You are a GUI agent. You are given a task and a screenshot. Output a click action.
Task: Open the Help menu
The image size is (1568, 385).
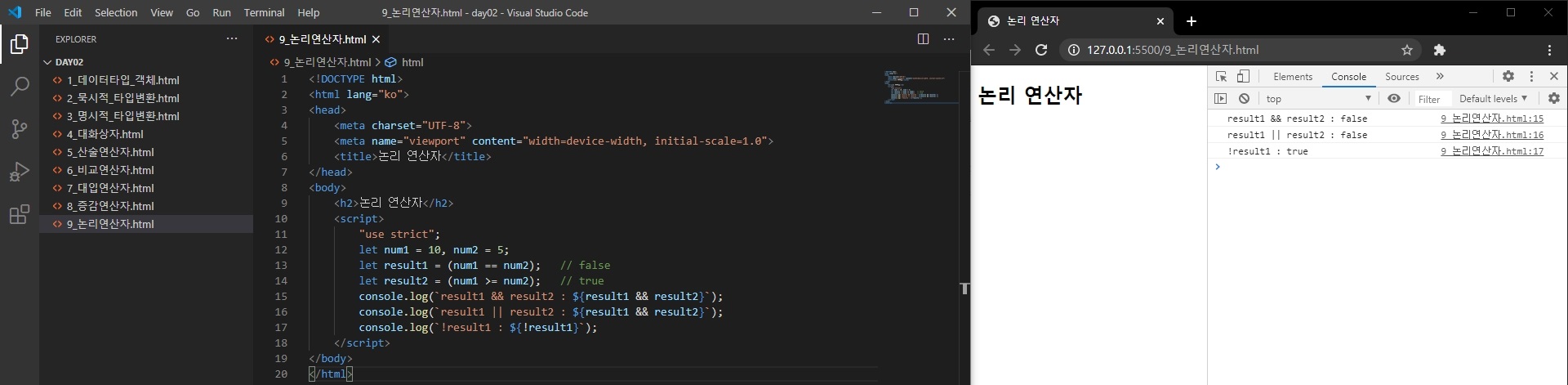pyautogui.click(x=309, y=12)
